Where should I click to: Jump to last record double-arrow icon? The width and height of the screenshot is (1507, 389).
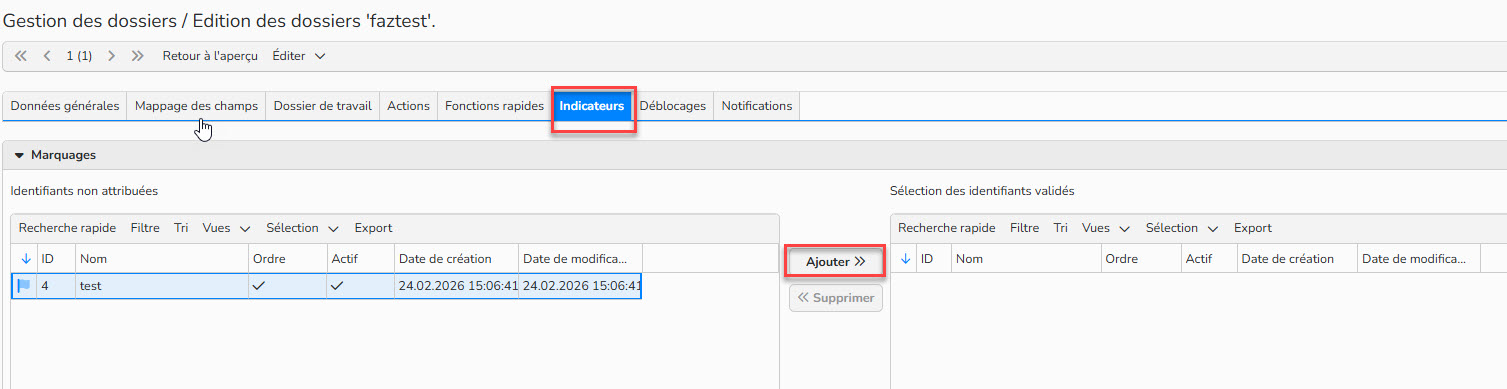tap(137, 56)
